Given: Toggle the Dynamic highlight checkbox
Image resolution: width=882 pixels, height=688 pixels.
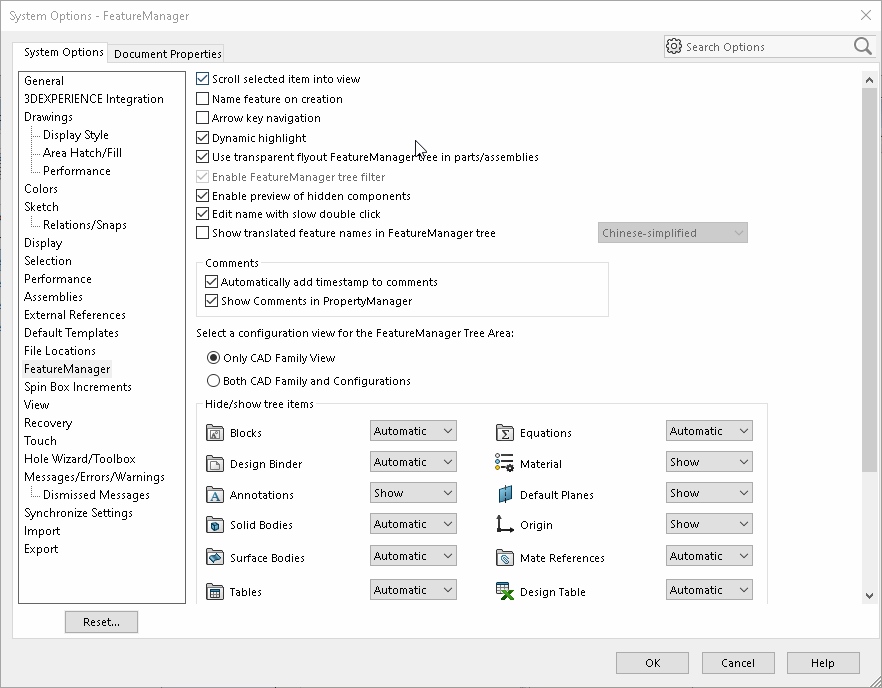Looking at the screenshot, I should click(x=202, y=138).
